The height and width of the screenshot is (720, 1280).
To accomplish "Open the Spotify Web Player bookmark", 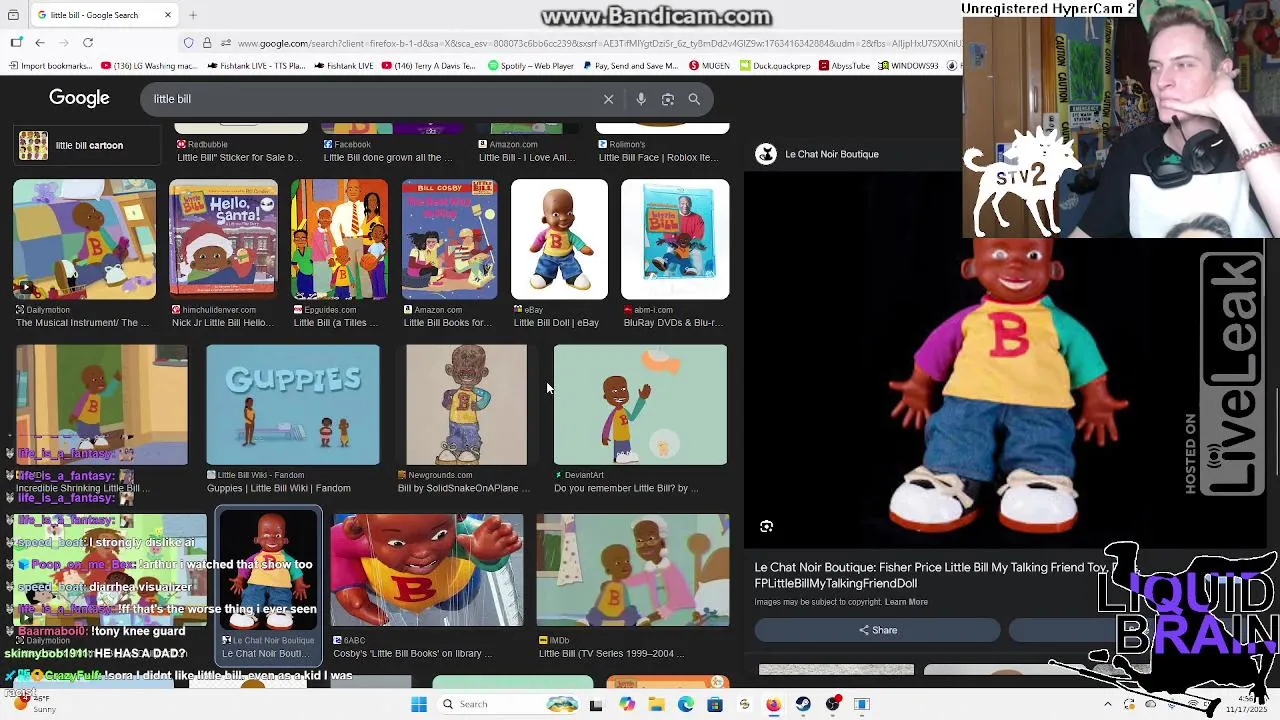I will pos(531,66).
